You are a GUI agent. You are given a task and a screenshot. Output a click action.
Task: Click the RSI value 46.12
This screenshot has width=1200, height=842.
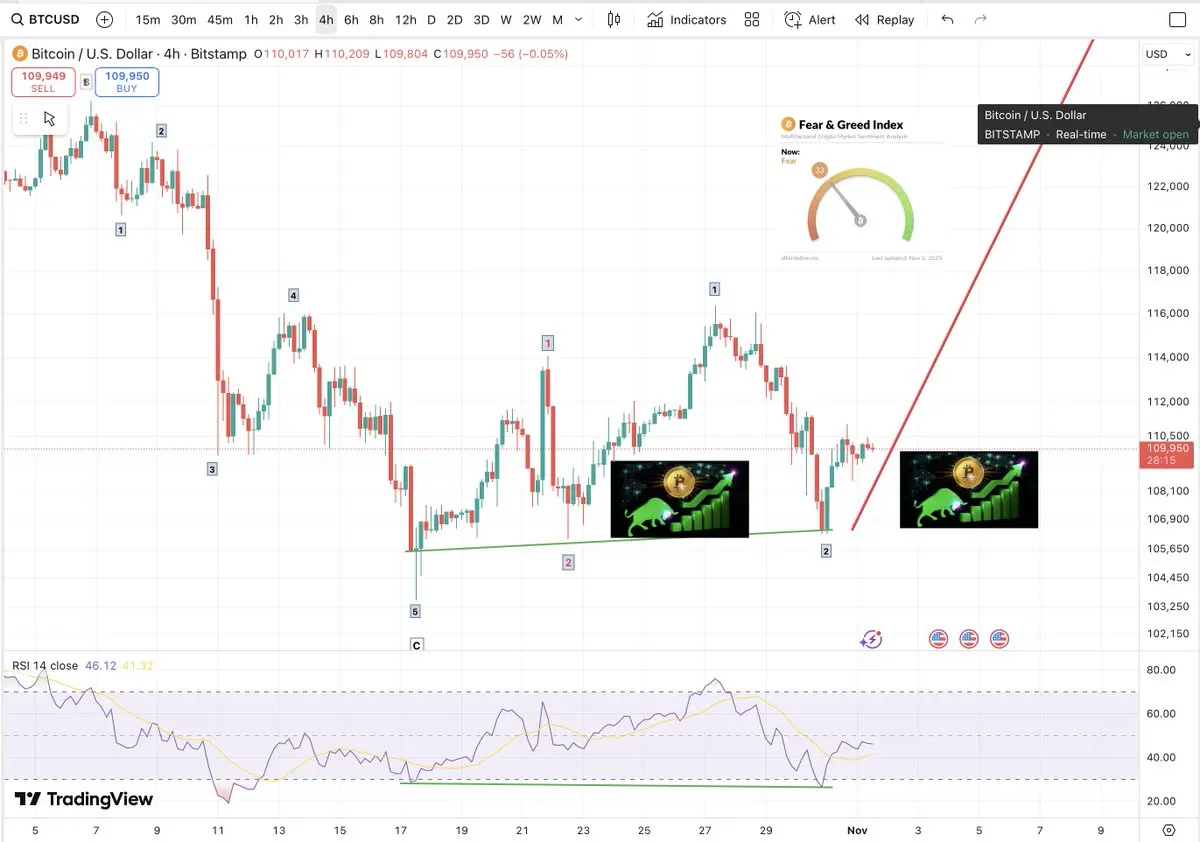[x=101, y=665]
